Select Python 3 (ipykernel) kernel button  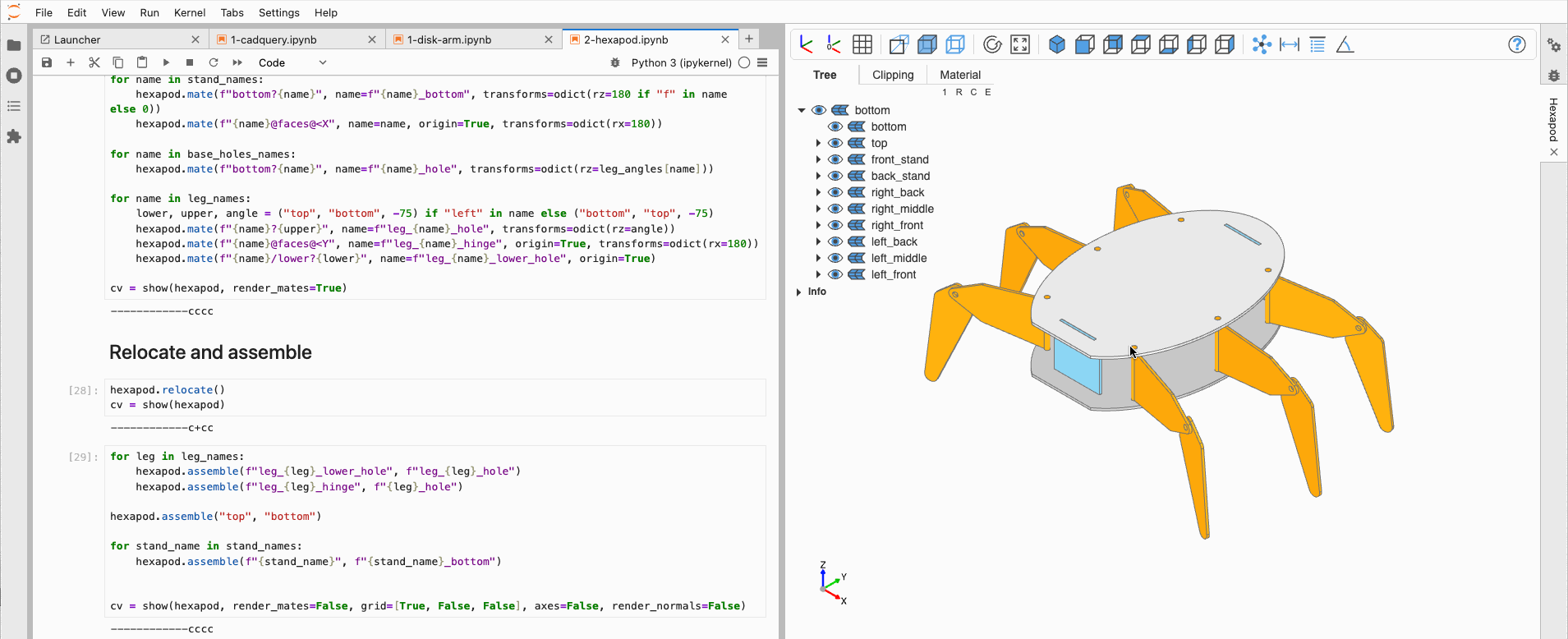click(681, 62)
